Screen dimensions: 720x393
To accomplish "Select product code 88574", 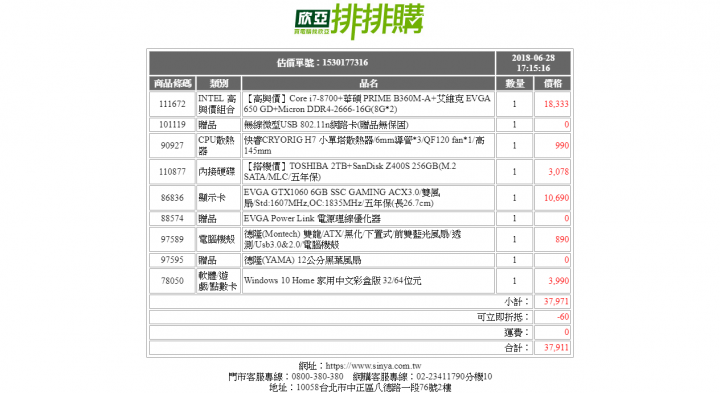I will click(172, 219).
